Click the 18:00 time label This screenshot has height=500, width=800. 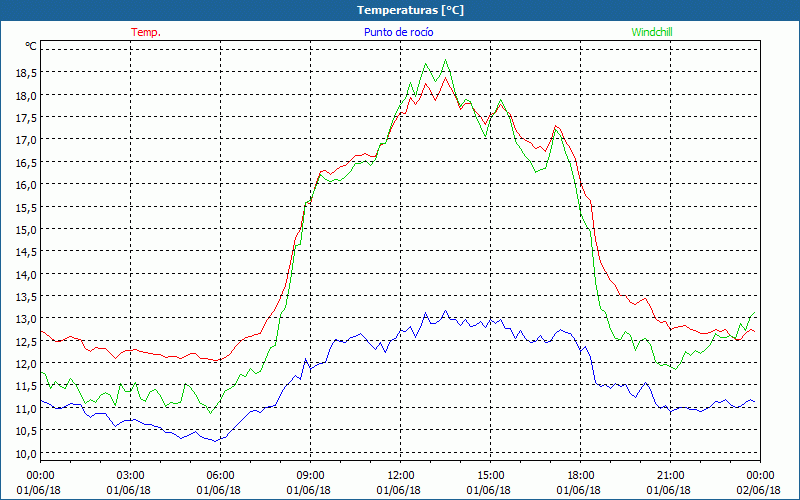(581, 476)
